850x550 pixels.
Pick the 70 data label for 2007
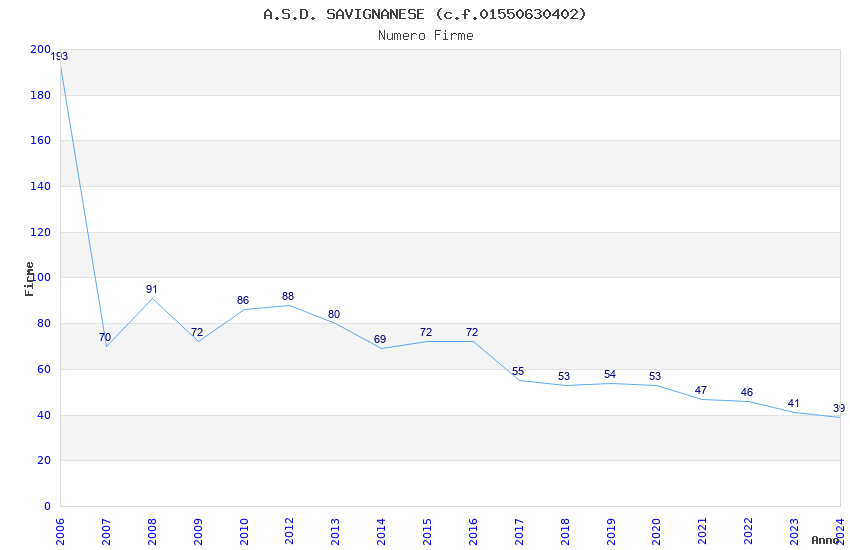[x=105, y=338]
